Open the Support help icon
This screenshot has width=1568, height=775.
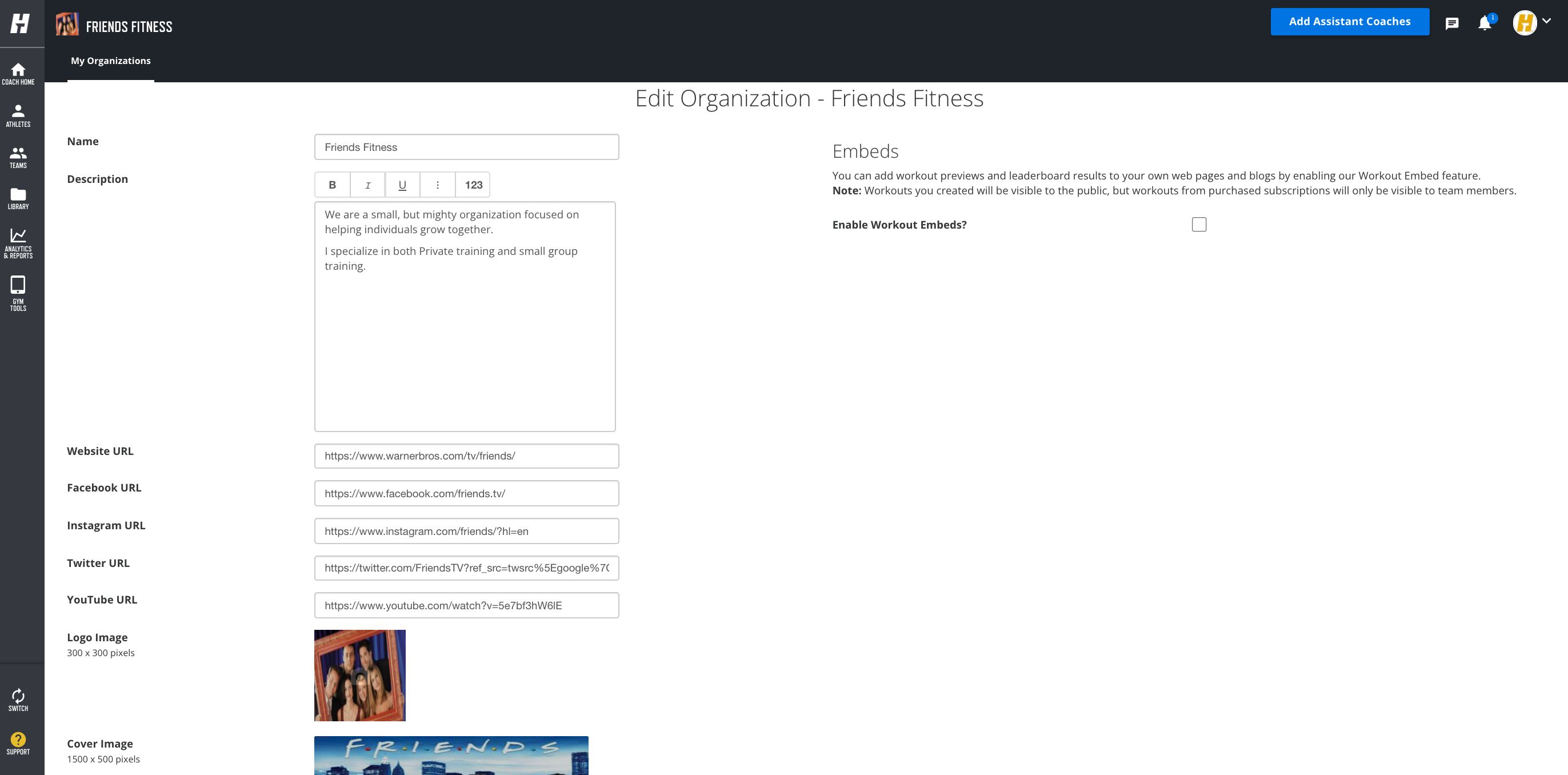18,744
